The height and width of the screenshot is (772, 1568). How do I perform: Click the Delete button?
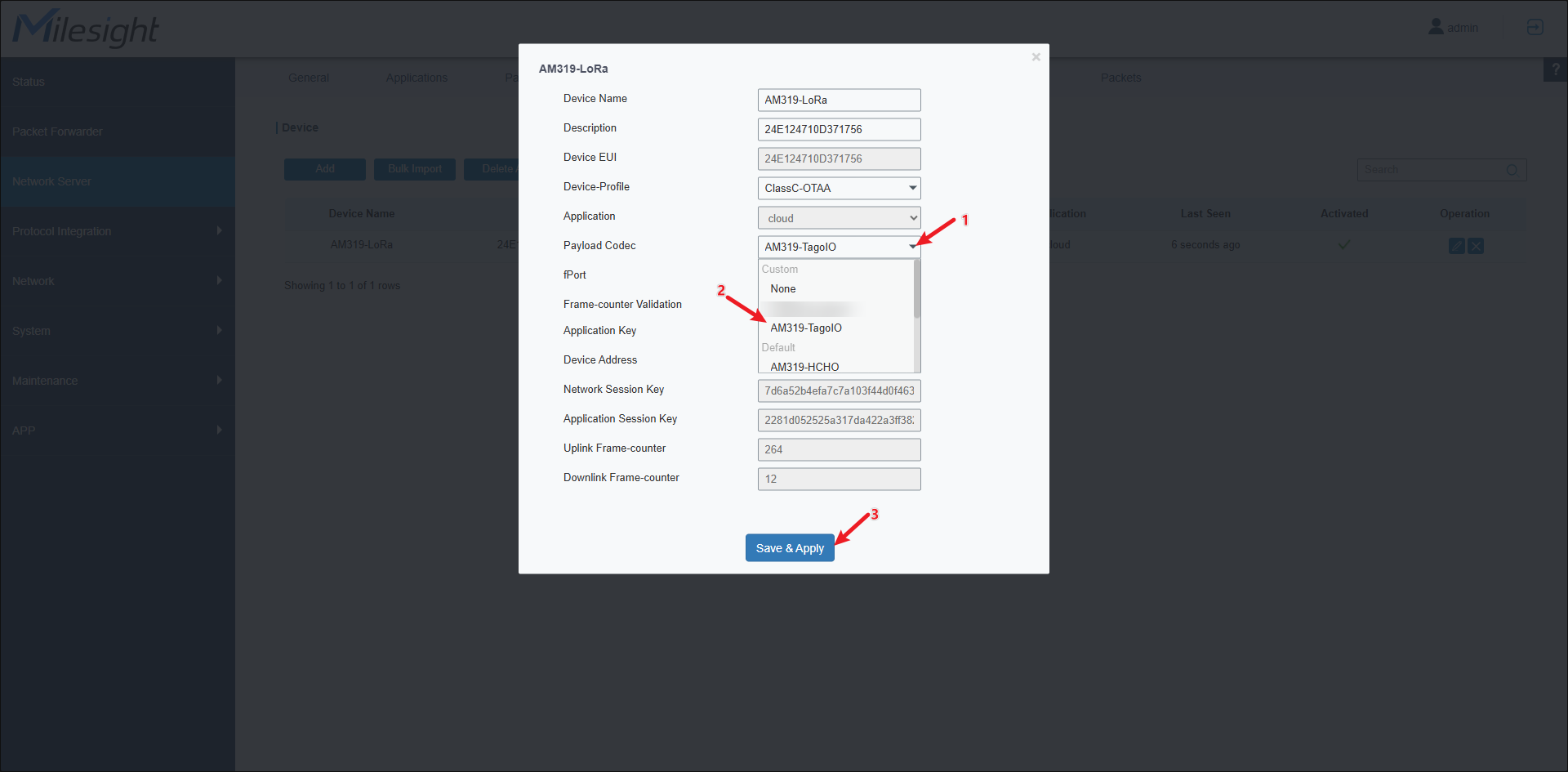point(492,169)
